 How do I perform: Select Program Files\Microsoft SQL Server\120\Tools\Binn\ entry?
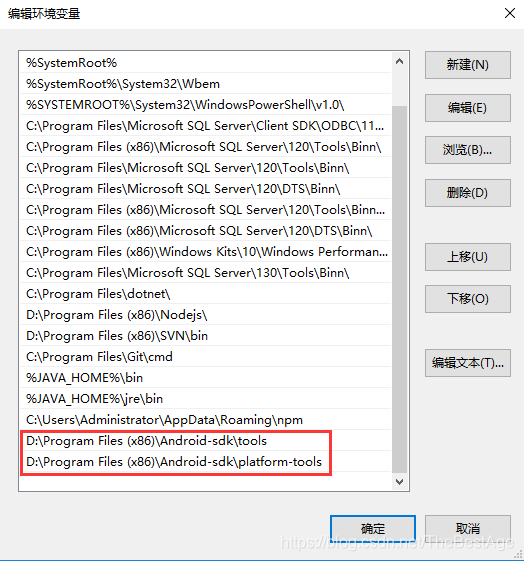pos(206,168)
